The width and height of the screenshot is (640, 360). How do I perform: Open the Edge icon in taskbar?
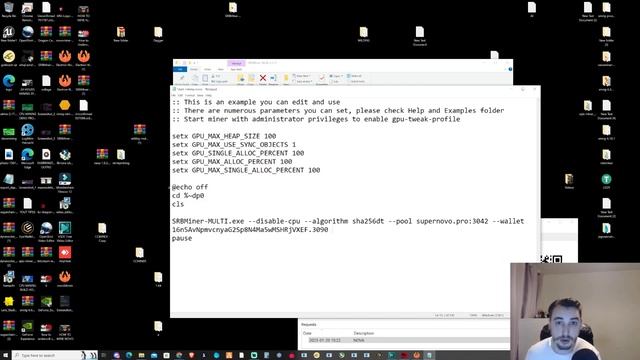pyautogui.click(x=129, y=356)
